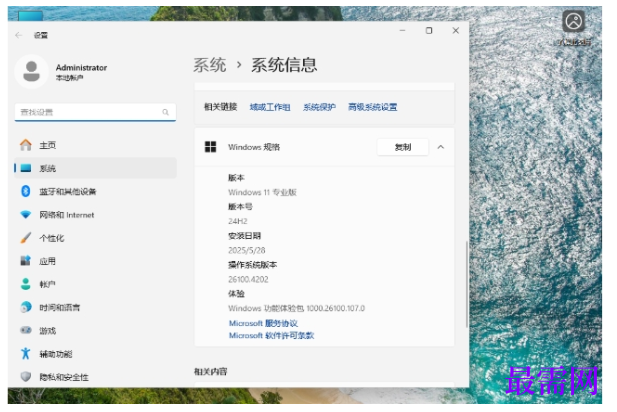617x412 pixels.
Task: Select 帐户 label in sidebar
Action: (x=47, y=284)
